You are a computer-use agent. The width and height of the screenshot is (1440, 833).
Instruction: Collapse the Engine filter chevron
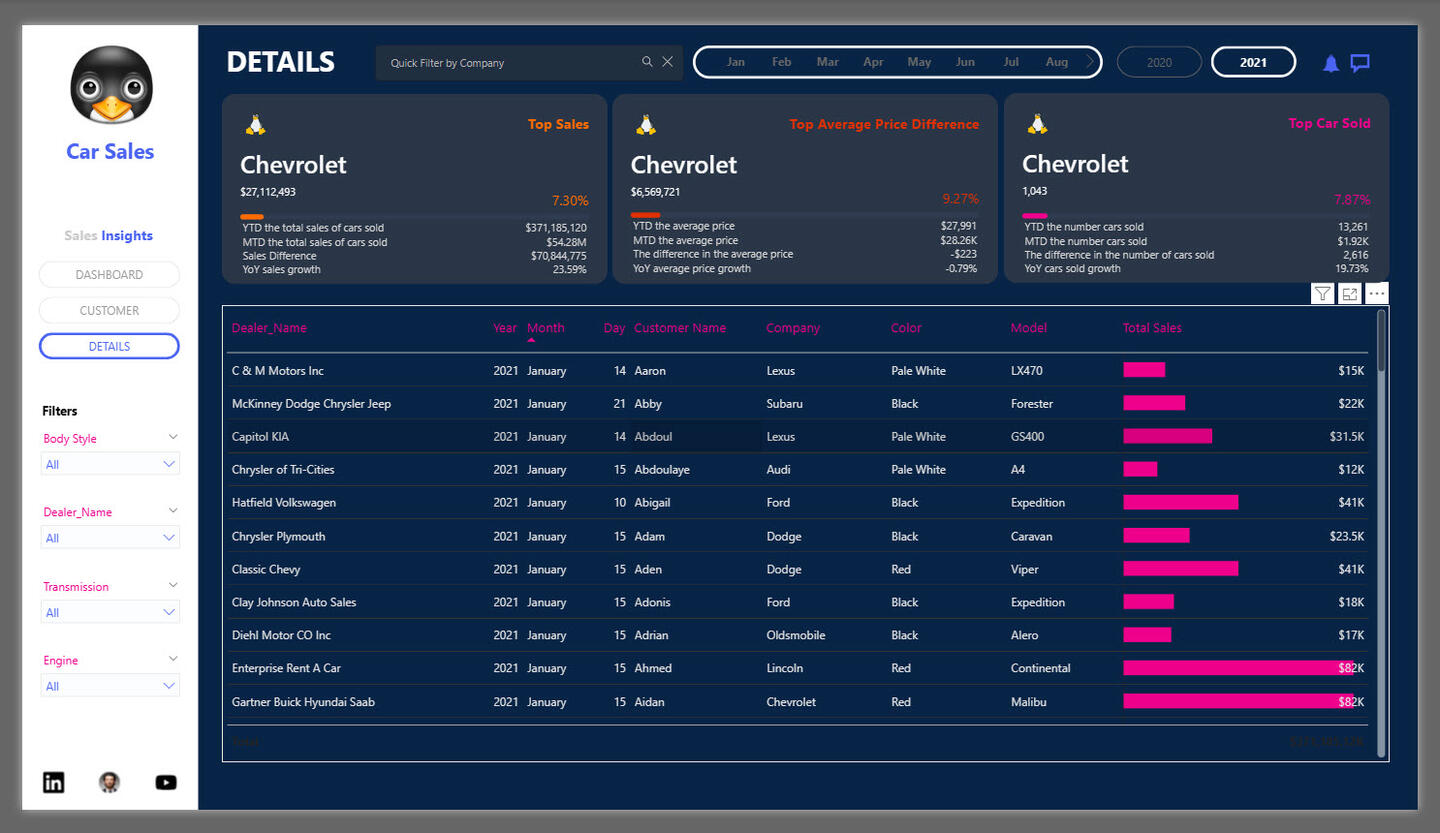coord(173,659)
